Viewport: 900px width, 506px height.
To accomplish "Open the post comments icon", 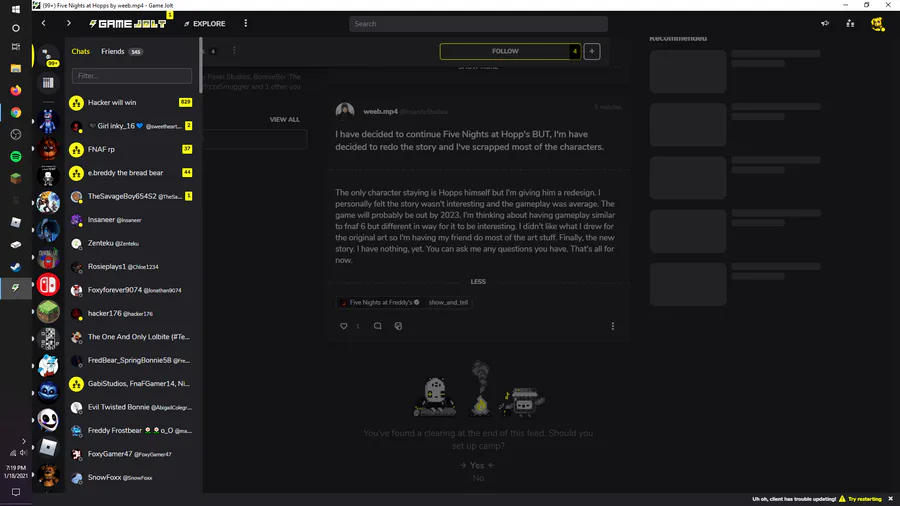I will click(x=377, y=326).
